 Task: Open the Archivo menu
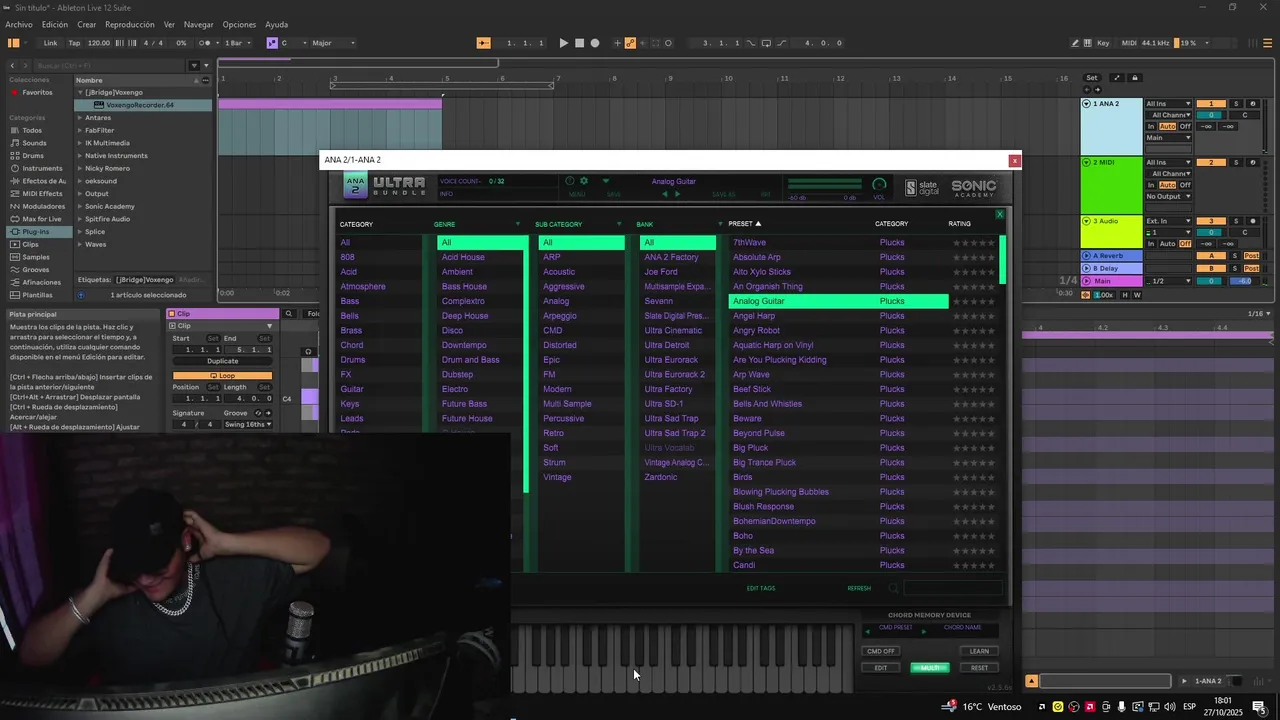click(x=19, y=24)
